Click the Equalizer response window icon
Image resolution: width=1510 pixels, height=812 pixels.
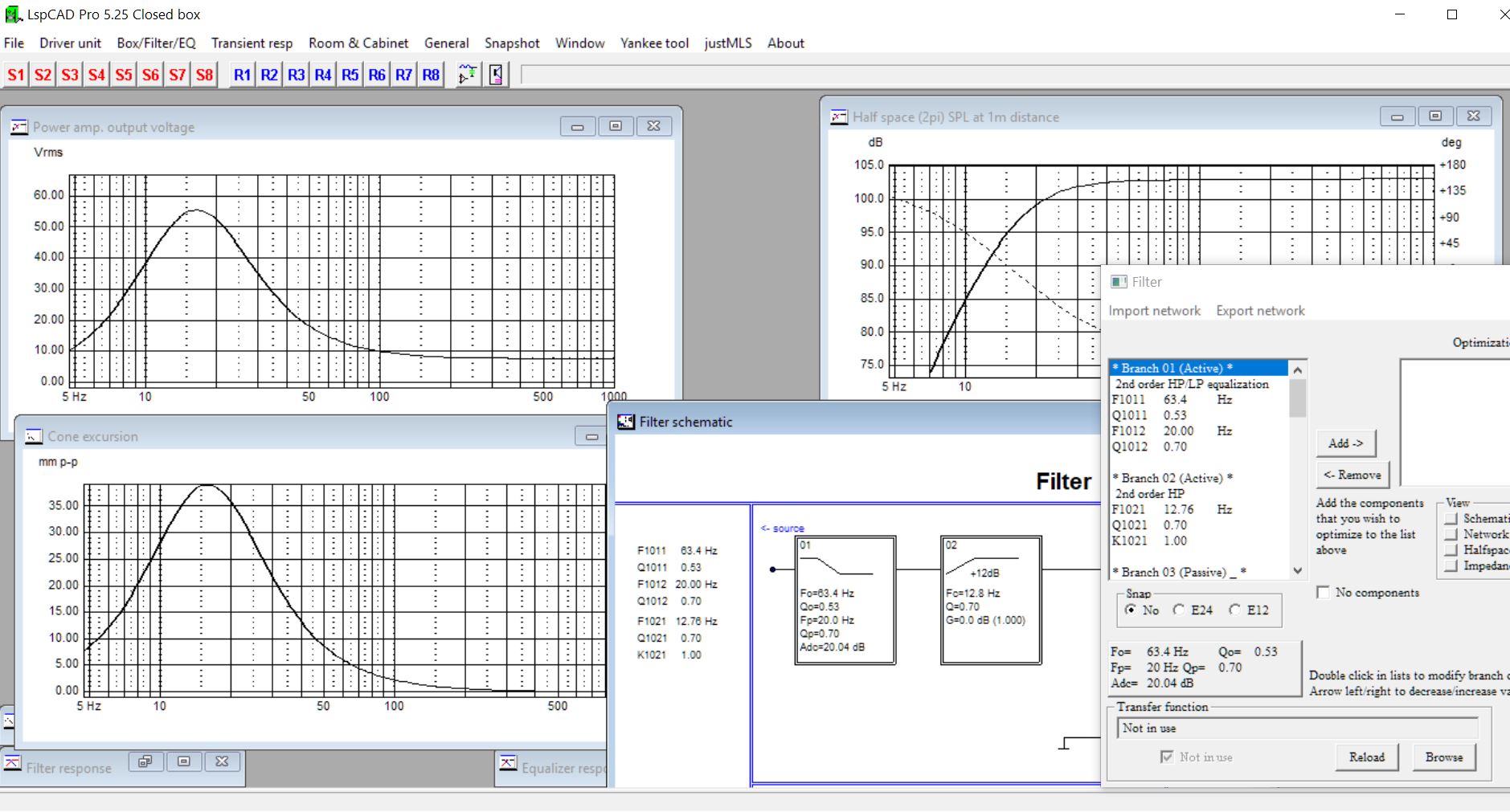coord(508,762)
